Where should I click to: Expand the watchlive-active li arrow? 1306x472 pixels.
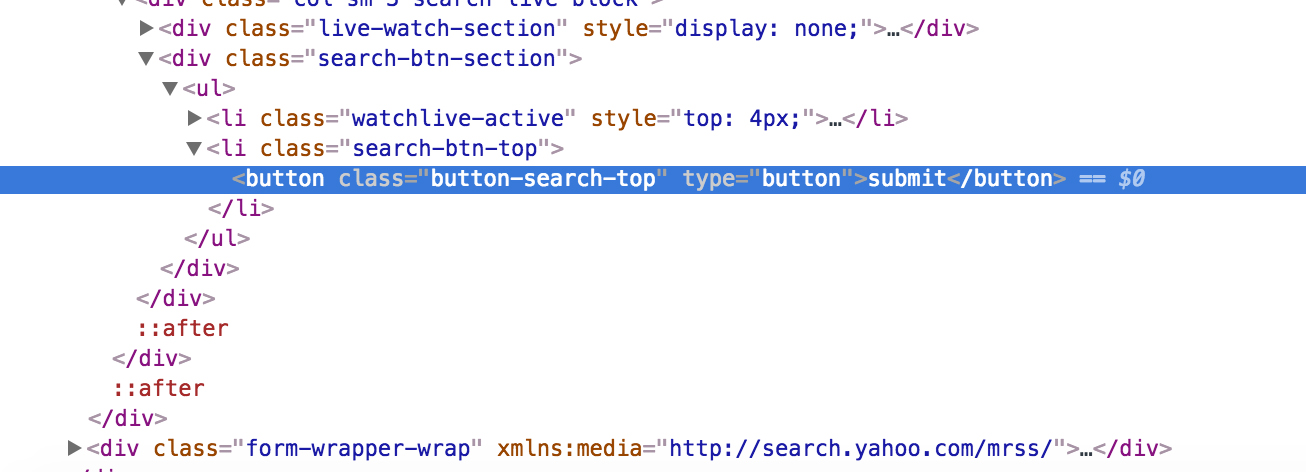[195, 119]
